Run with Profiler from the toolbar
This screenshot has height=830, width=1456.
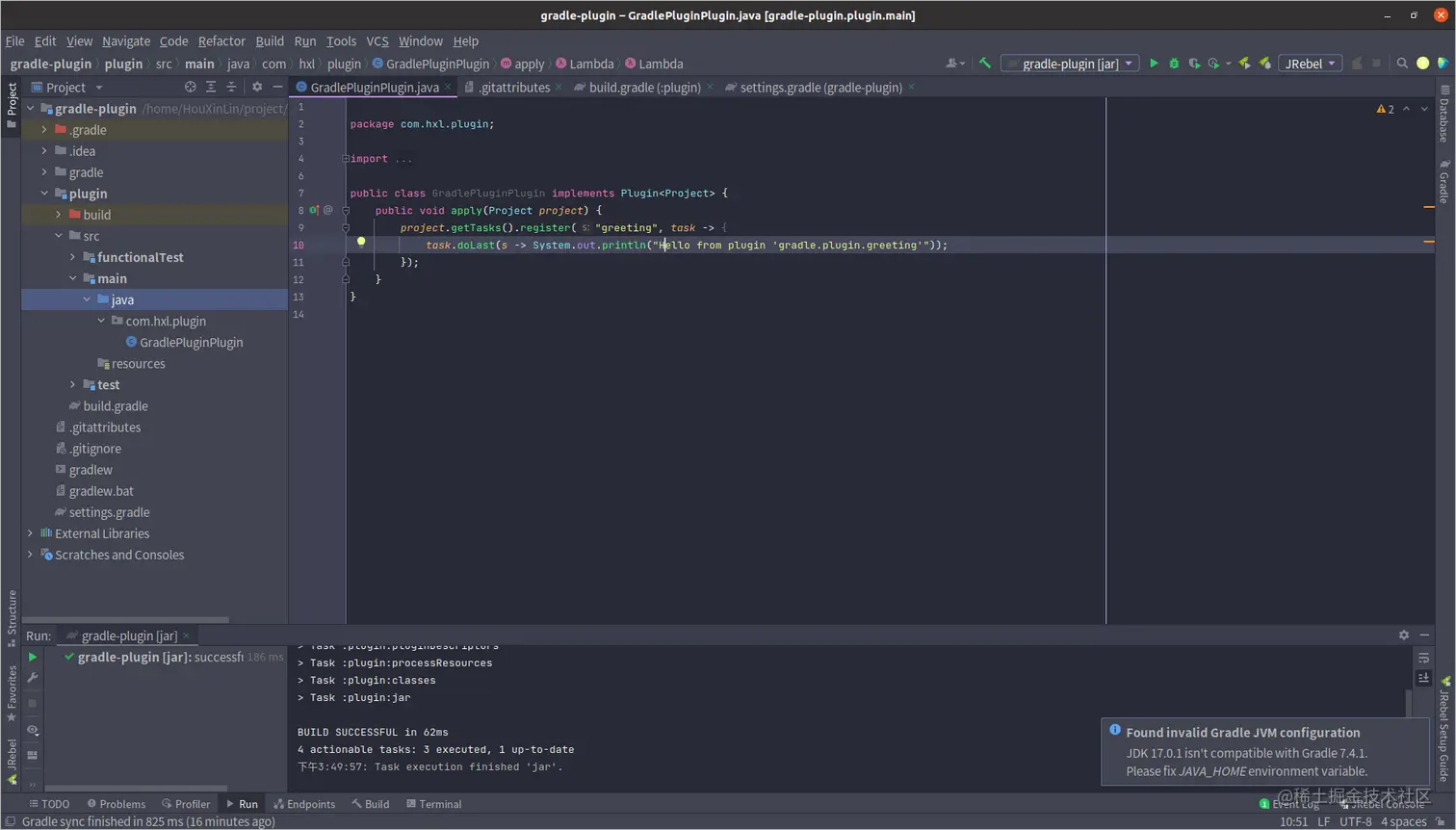(x=1215, y=64)
